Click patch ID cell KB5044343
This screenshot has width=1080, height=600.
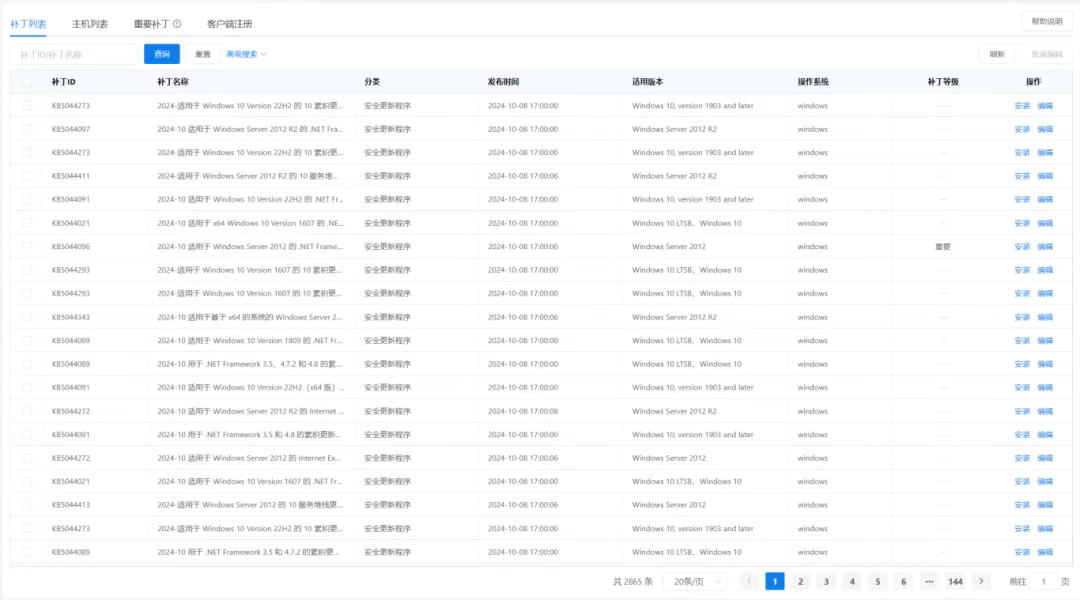(70, 317)
